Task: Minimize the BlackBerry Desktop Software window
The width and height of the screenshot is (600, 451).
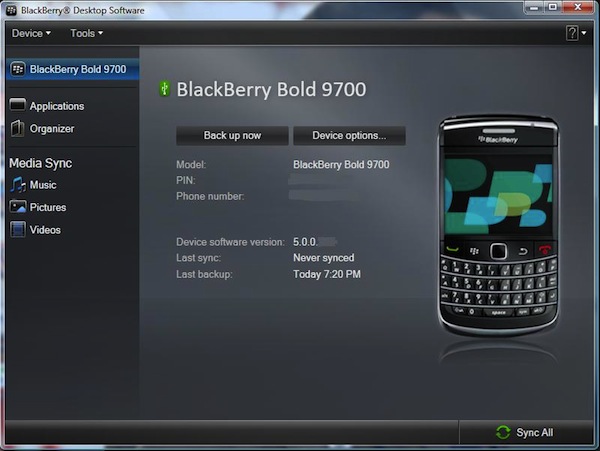Action: (534, 8)
